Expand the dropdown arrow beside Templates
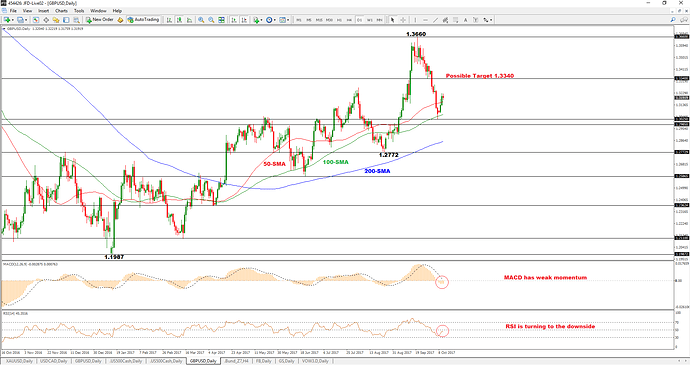Viewport: 690px width, 365px height. coord(288,20)
